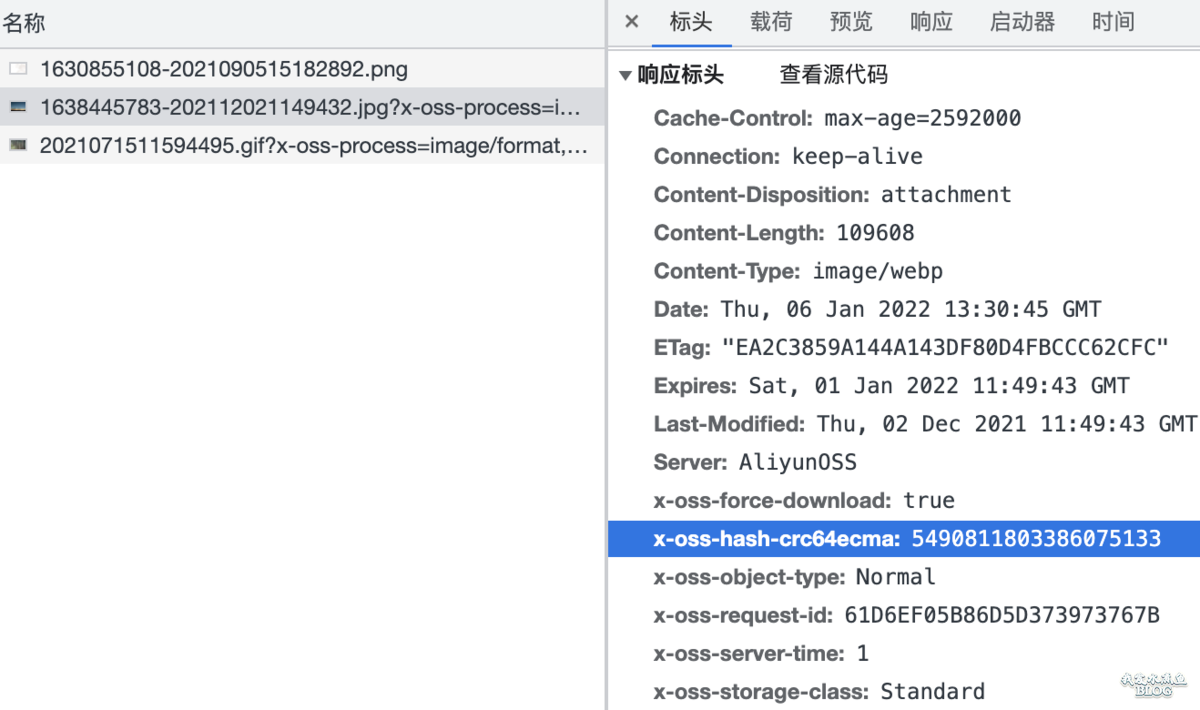
Task: Open the 启动器 tab
Action: pyautogui.click(x=1022, y=22)
